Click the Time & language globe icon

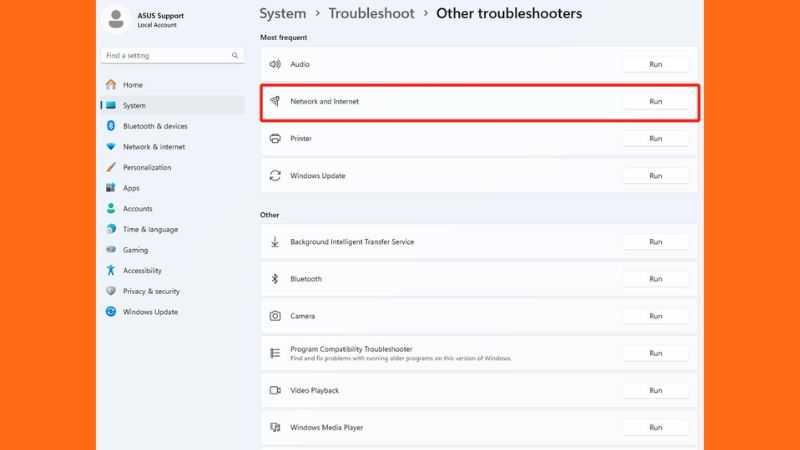(x=111, y=229)
